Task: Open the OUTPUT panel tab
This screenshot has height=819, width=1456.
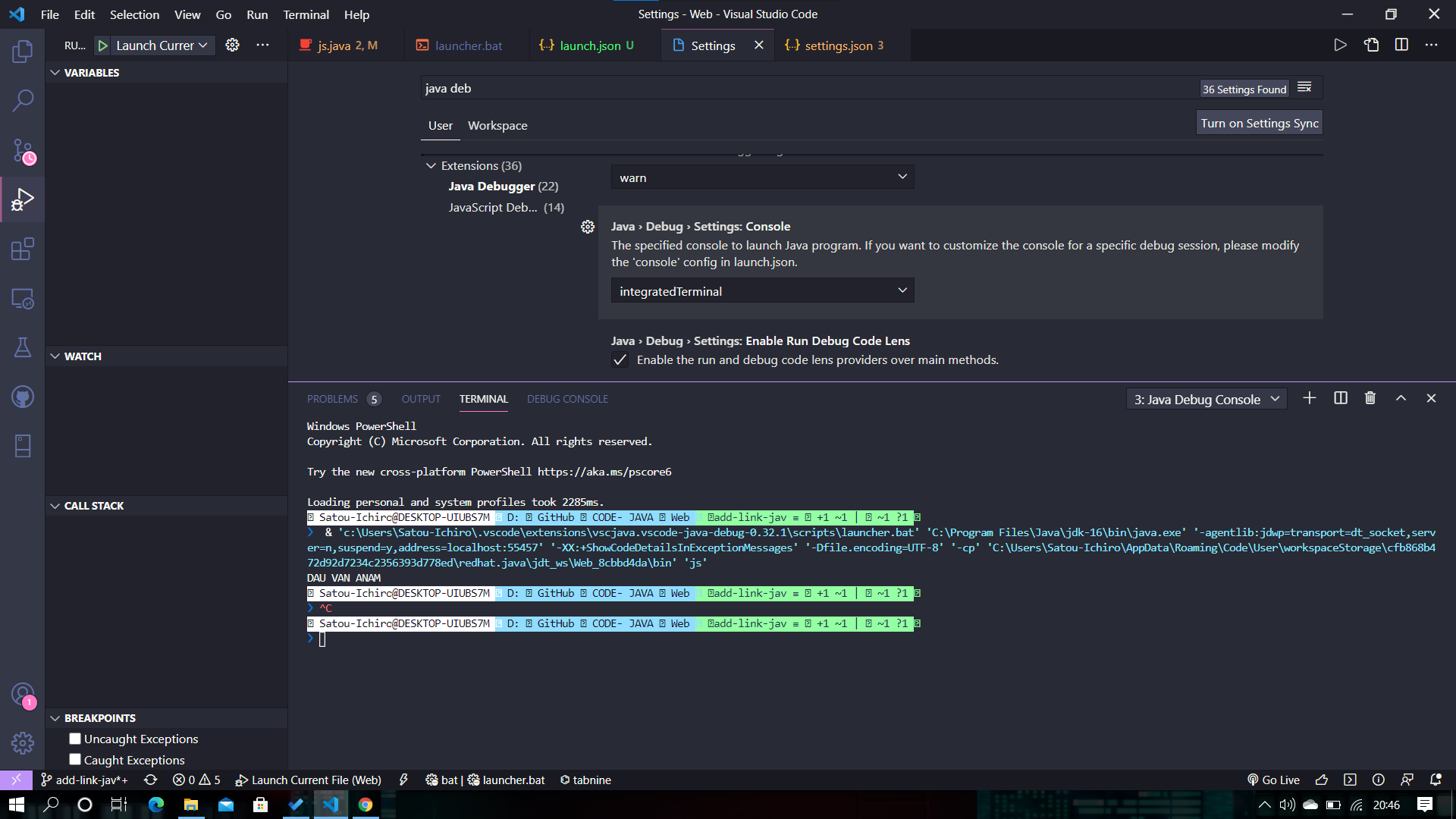Action: 421,399
